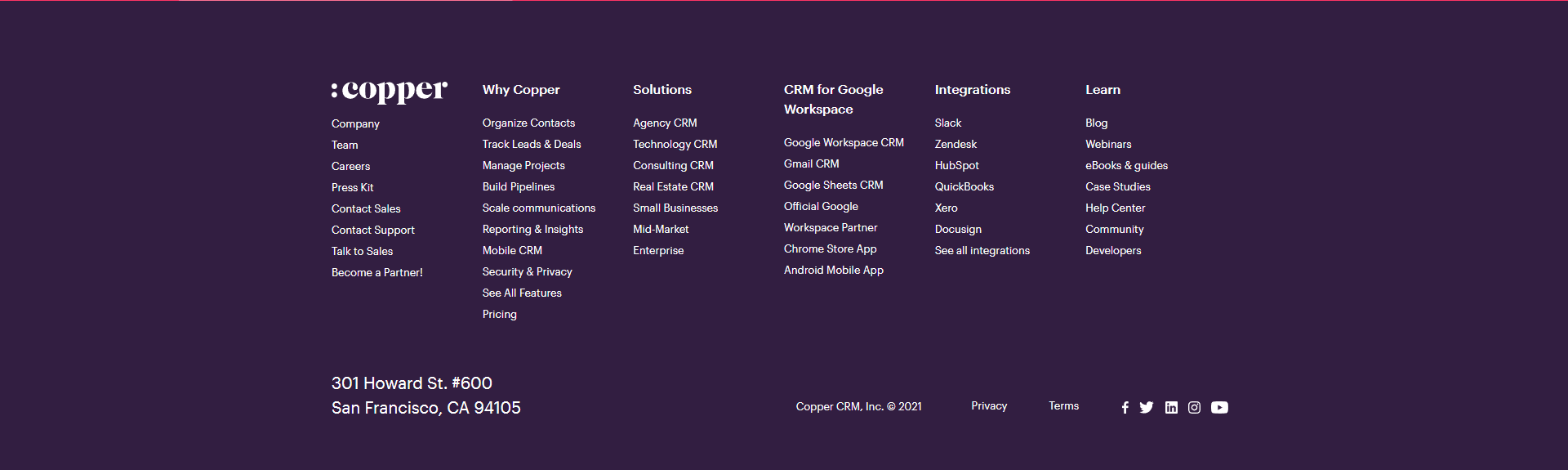
Task: Open Privacy policy link
Action: click(x=988, y=405)
